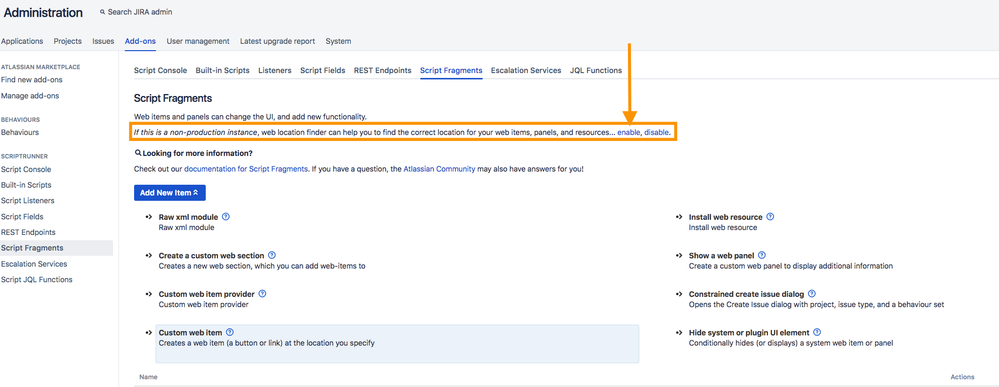Click help icon for Hide system or plugin UI element
Viewport: 999px width, 387px height.
(x=817, y=332)
